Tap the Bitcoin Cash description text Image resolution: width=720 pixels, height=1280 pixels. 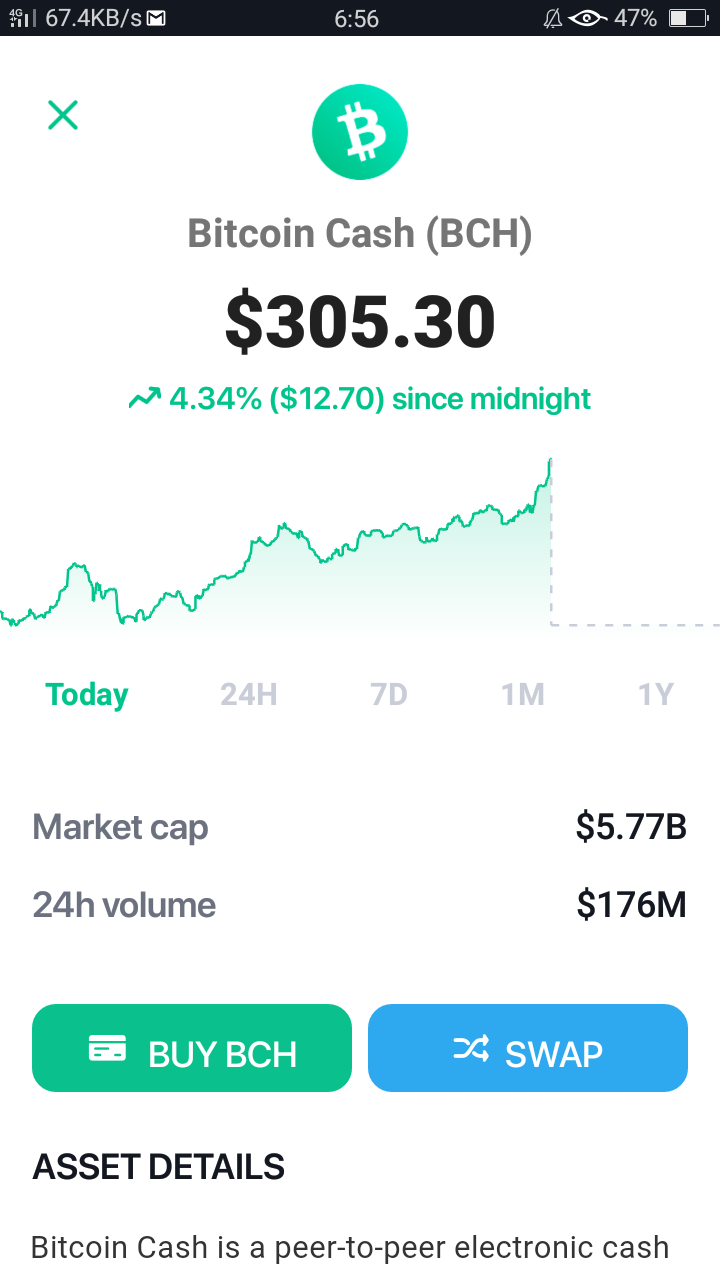point(350,1247)
